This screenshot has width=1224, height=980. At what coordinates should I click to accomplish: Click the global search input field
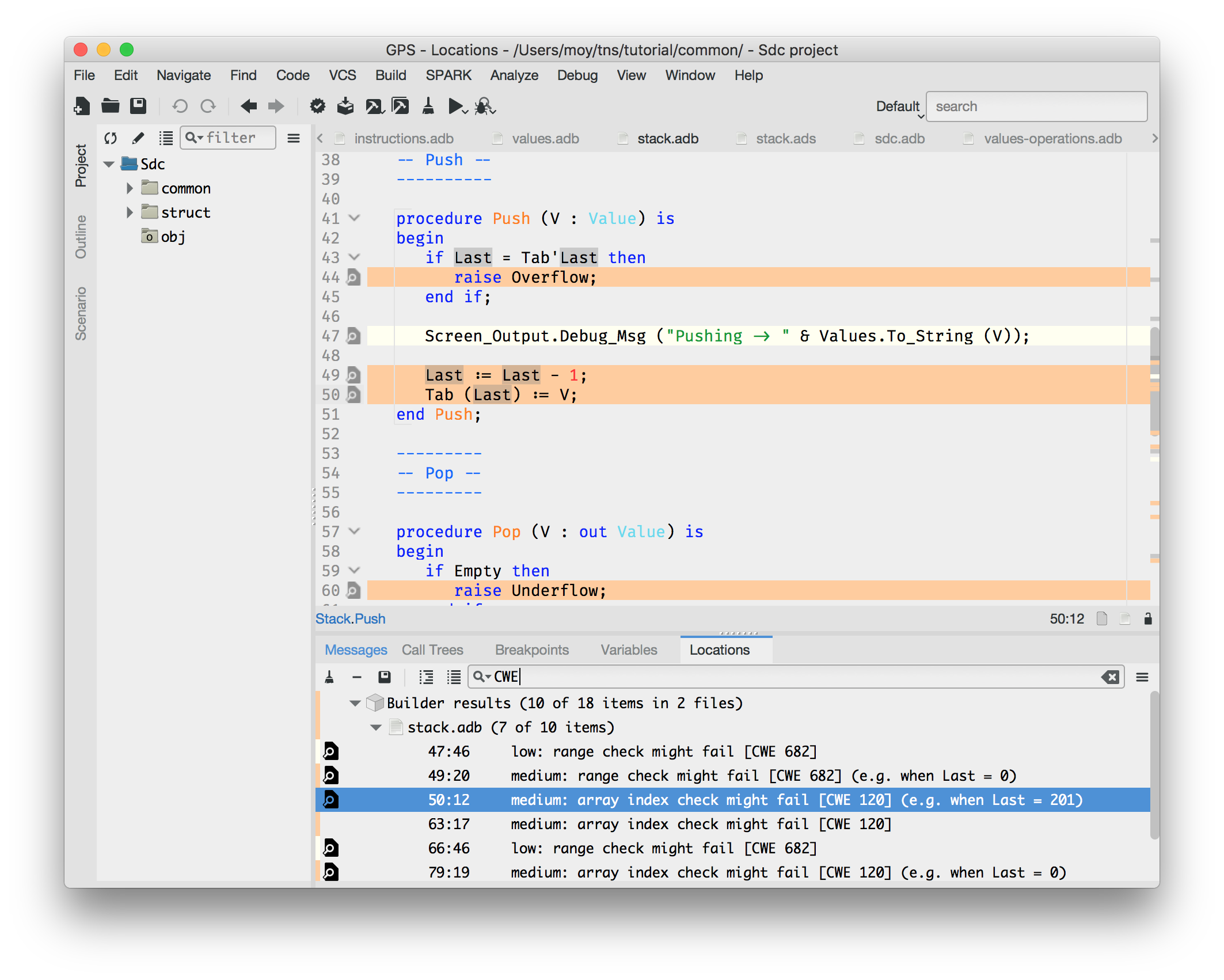click(x=1036, y=107)
